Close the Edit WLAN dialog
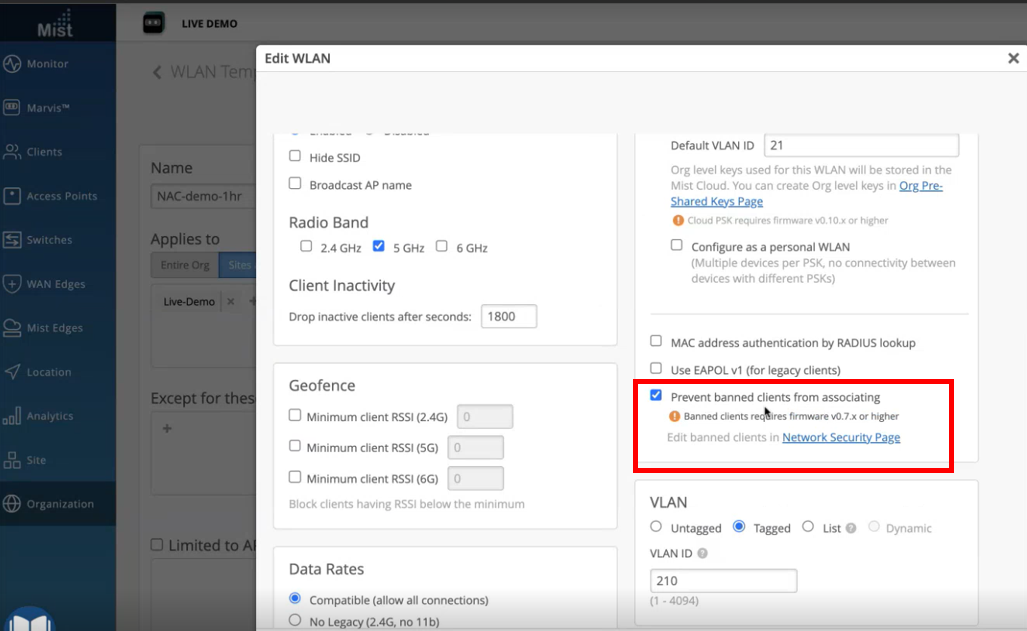Image resolution: width=1027 pixels, height=631 pixels. pos(1012,59)
